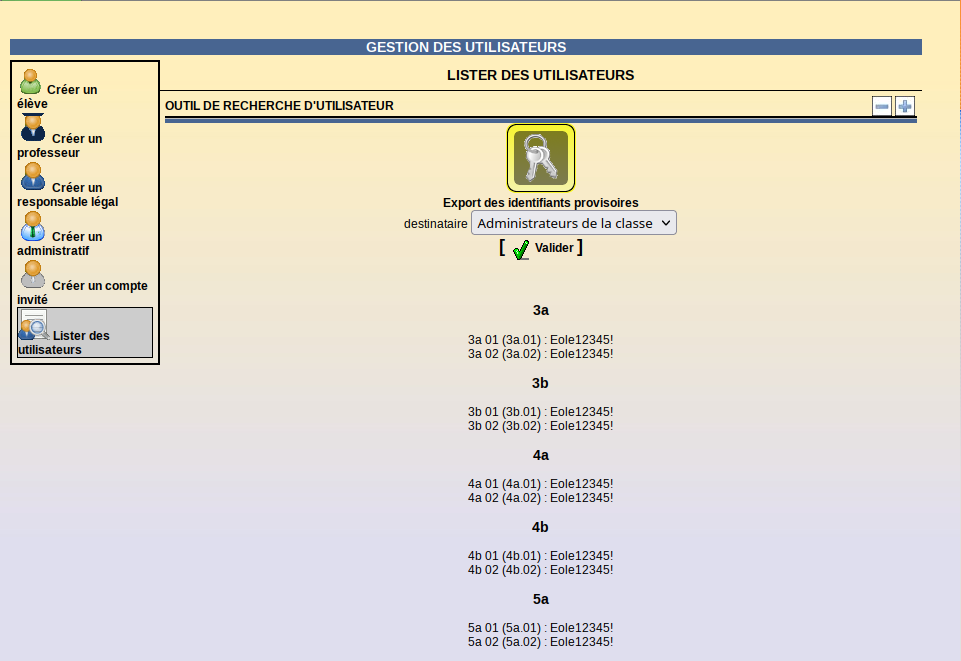This screenshot has height=661, width=961.
Task: Open the destinataire dropdown
Action: (x=574, y=223)
